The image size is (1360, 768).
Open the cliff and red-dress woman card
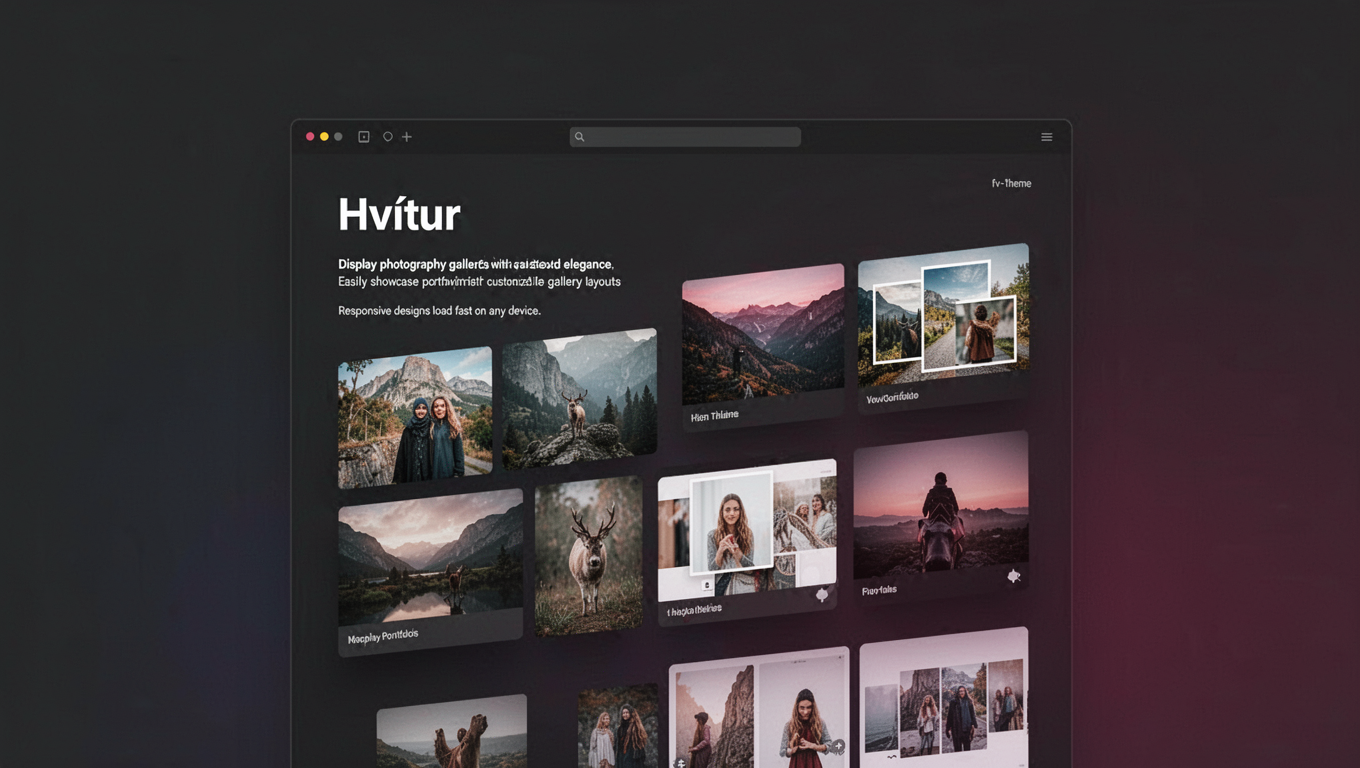pos(759,708)
